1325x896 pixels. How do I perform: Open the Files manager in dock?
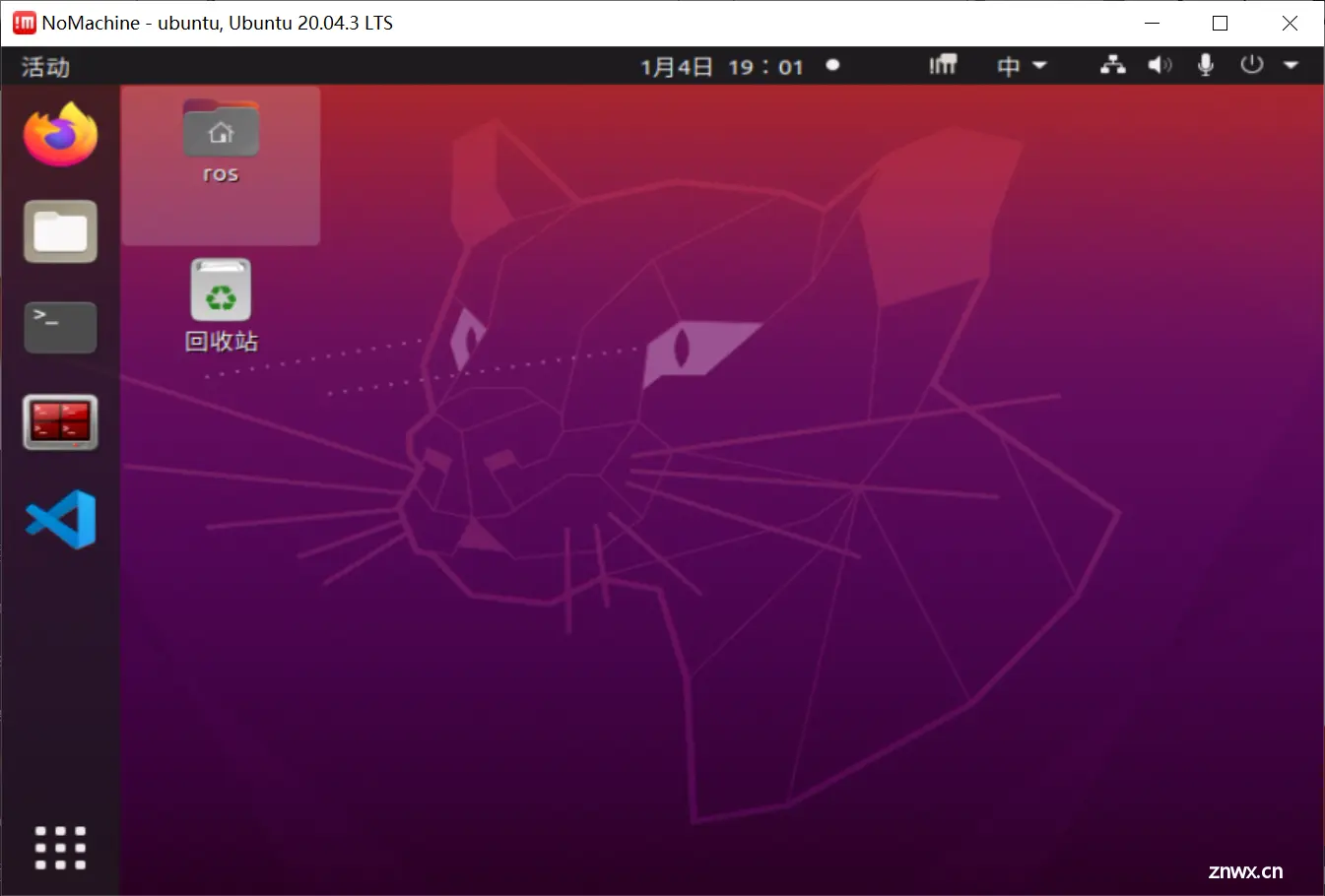pyautogui.click(x=61, y=231)
